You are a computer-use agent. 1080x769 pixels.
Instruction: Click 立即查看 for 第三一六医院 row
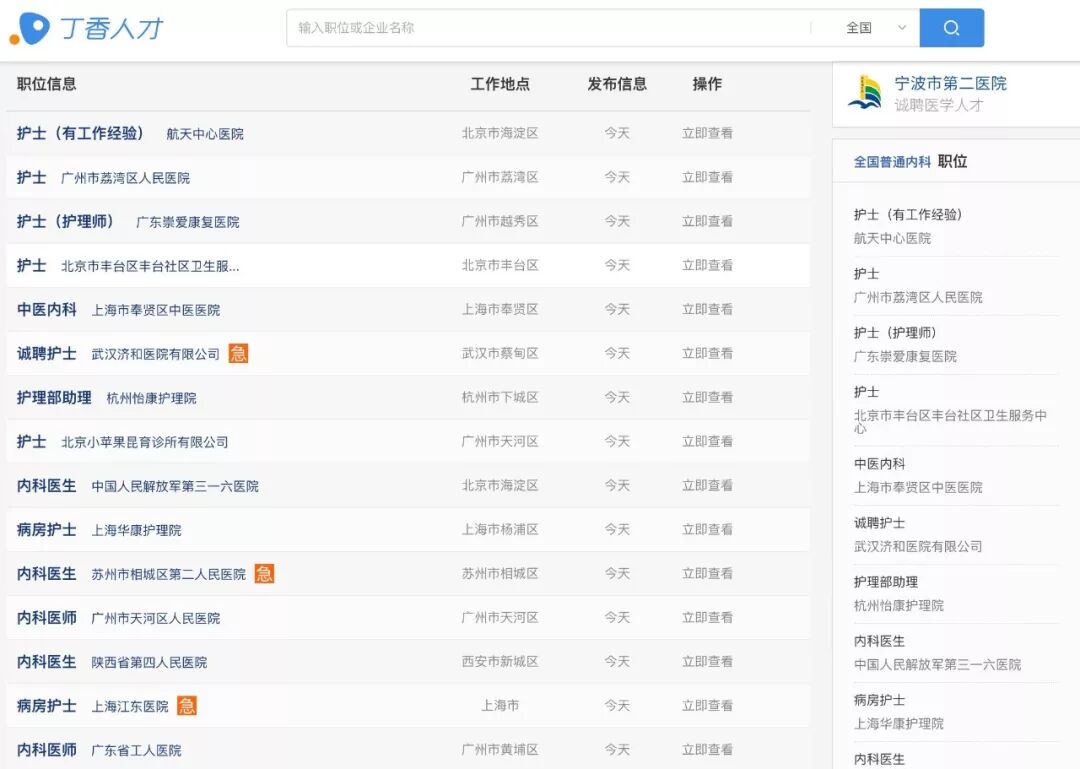(707, 486)
